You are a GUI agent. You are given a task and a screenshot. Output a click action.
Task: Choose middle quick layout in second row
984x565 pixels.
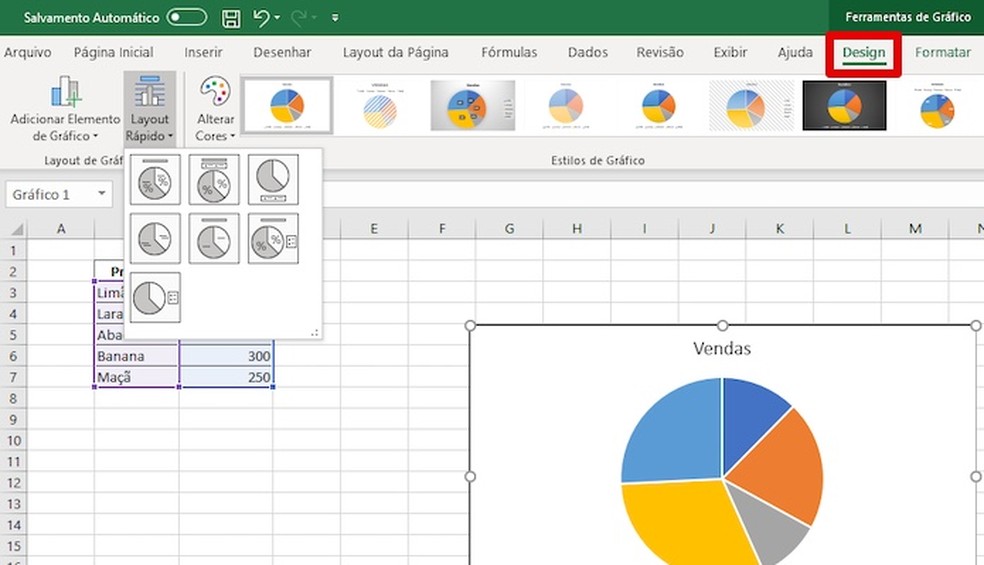(214, 238)
